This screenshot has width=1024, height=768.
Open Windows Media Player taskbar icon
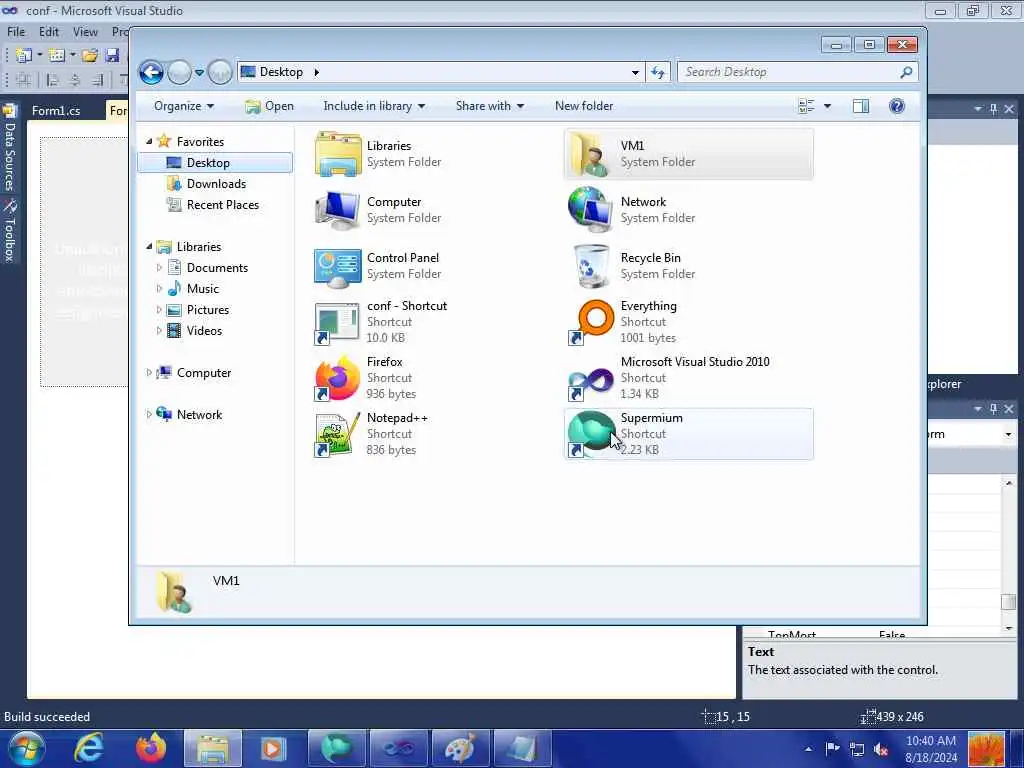click(273, 748)
